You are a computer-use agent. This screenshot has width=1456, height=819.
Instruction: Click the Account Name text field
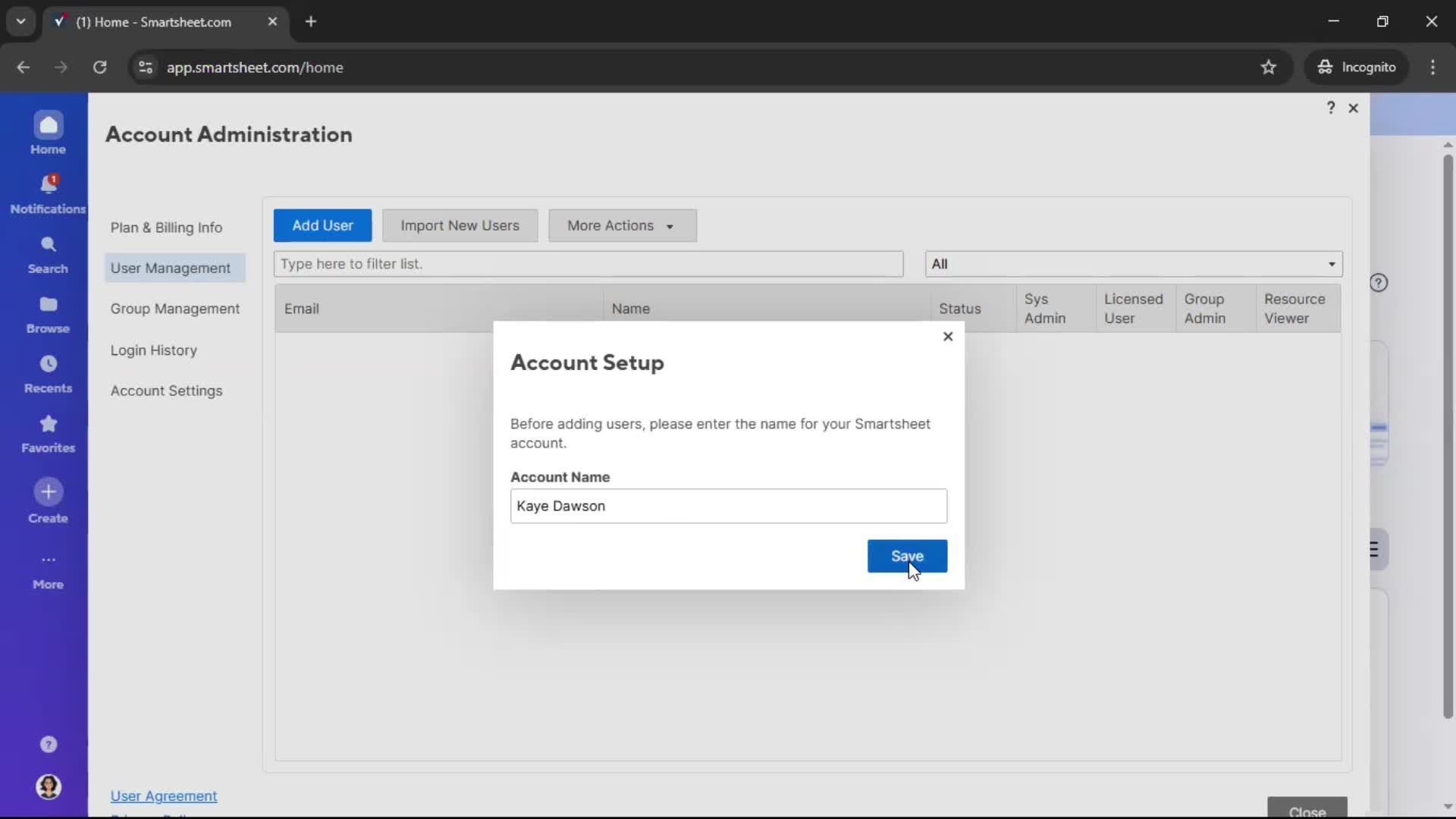click(x=728, y=506)
